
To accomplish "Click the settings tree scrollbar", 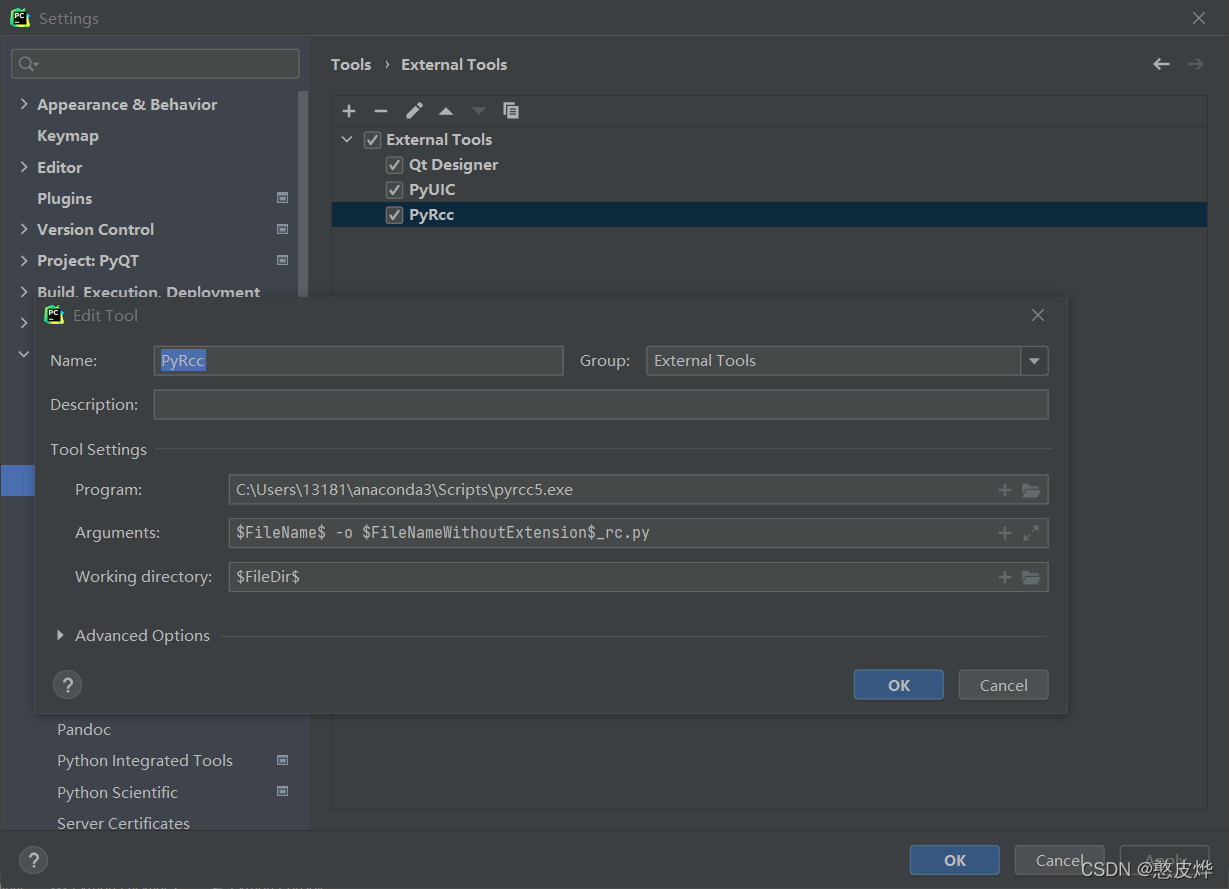I will pyautogui.click(x=304, y=192).
